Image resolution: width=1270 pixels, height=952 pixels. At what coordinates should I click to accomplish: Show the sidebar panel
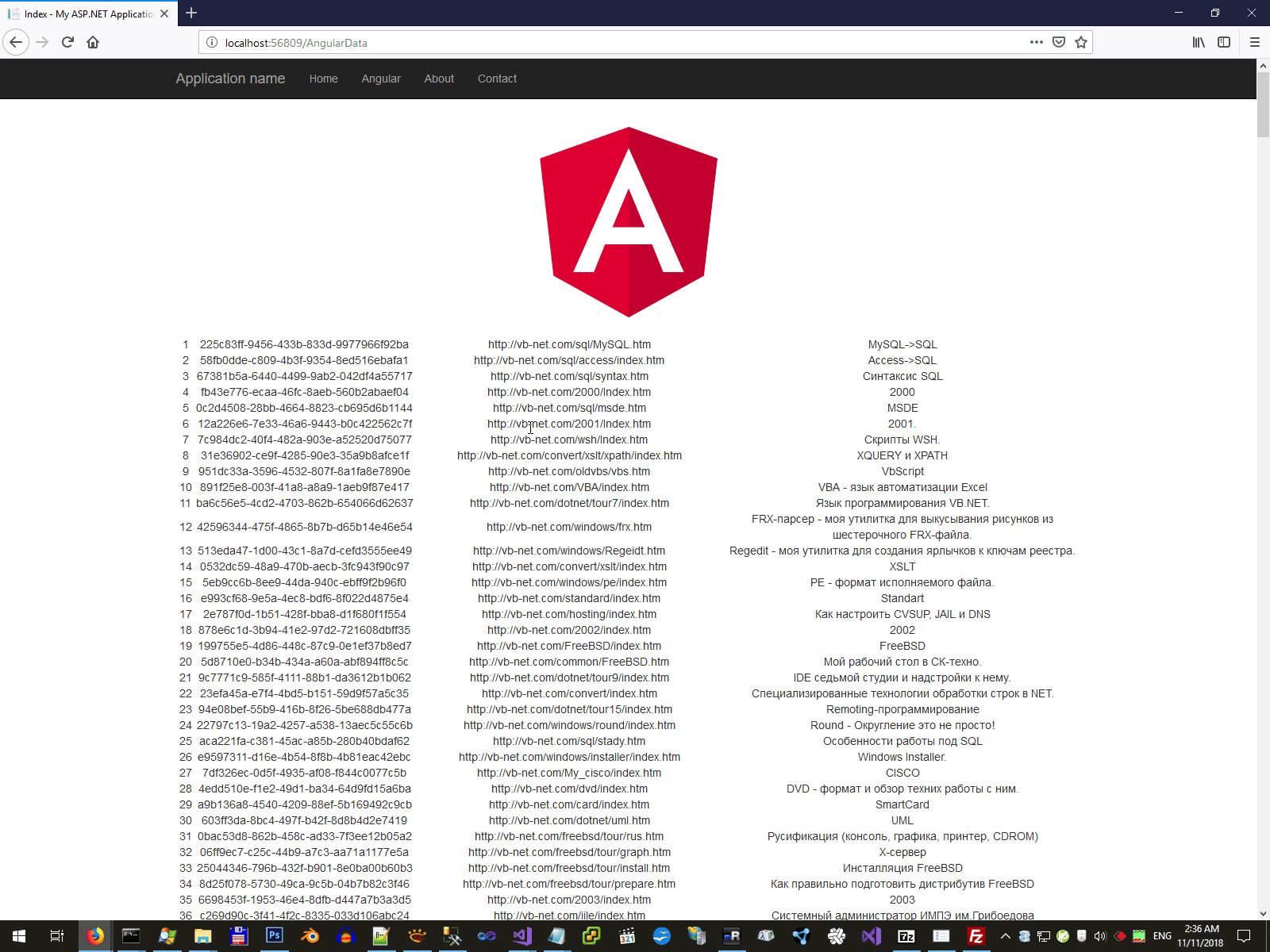pyautogui.click(x=1224, y=42)
